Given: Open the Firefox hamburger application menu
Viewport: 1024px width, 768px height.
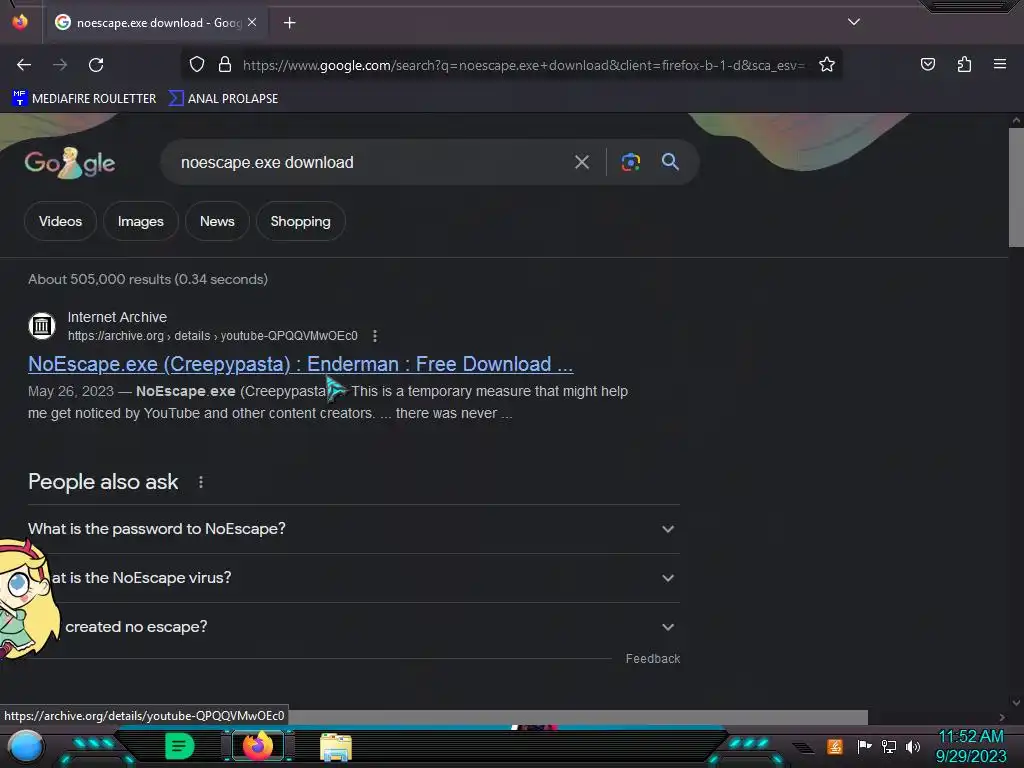Looking at the screenshot, I should (x=1000, y=64).
